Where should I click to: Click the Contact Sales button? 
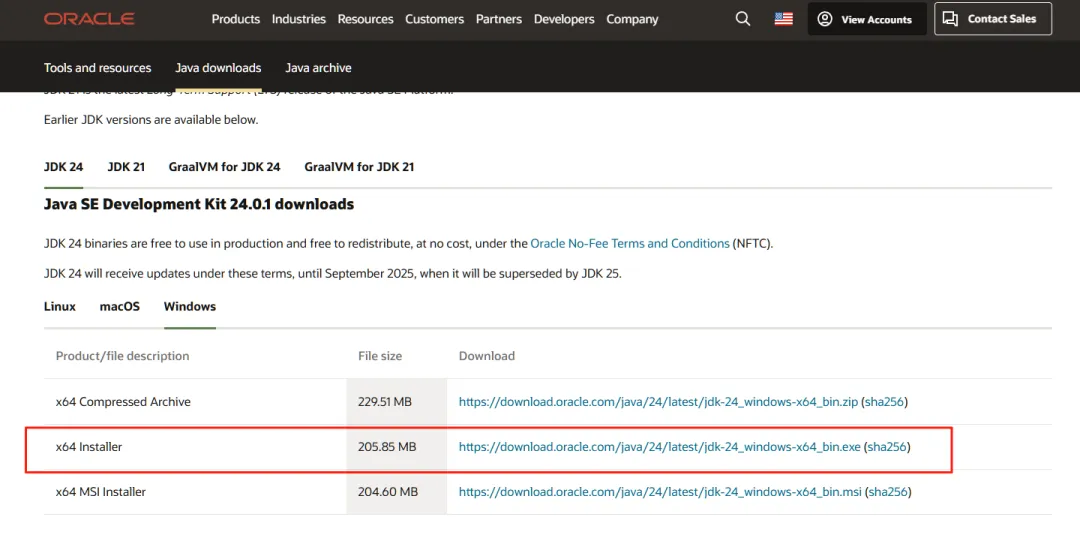tap(993, 19)
